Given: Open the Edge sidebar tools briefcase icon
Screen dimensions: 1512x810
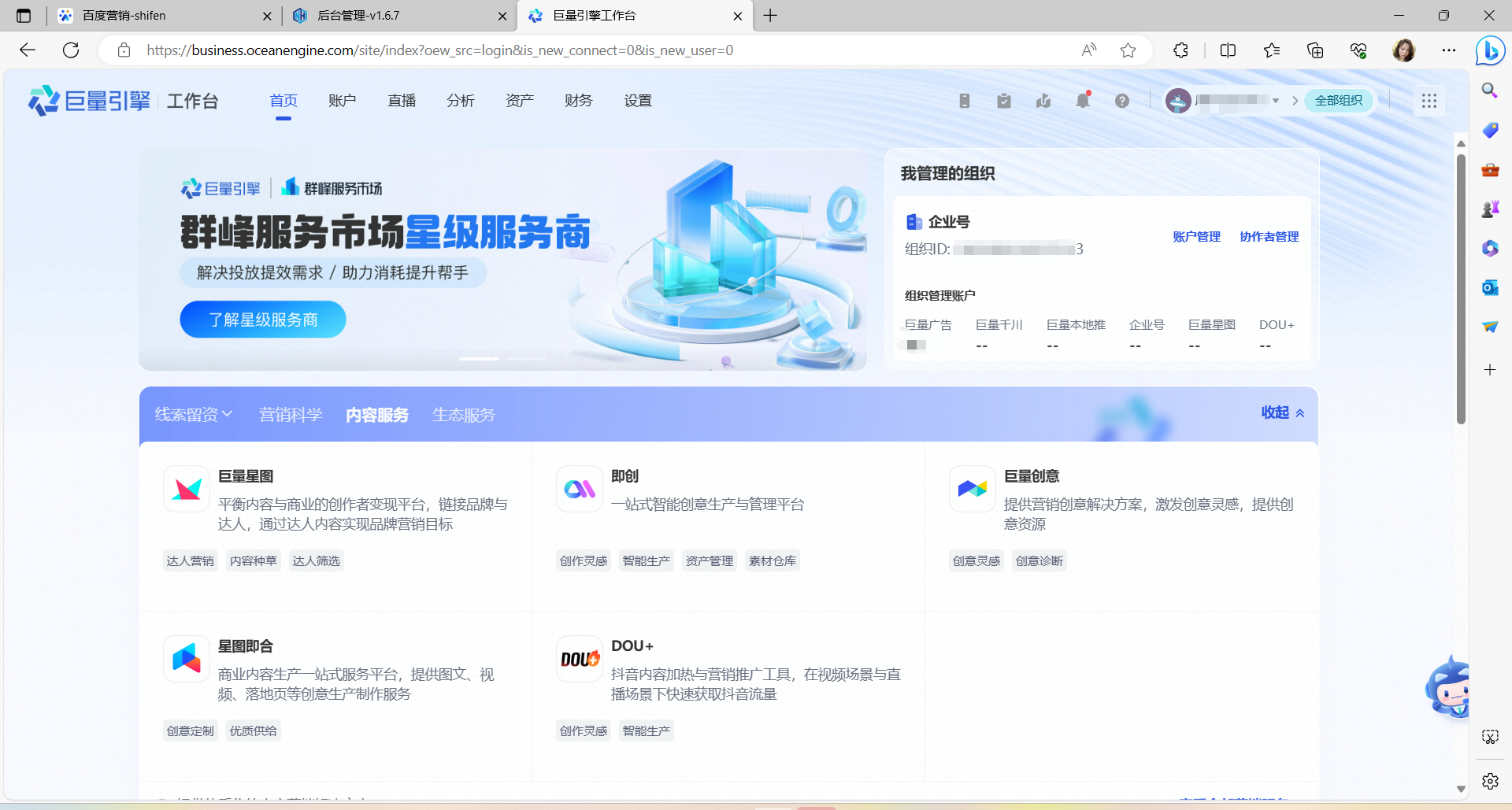Looking at the screenshot, I should pos(1490,169).
